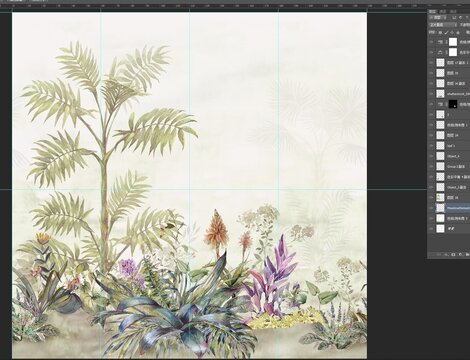
Task: Select the Group 2 副本 layer name
Action: coord(456,166)
